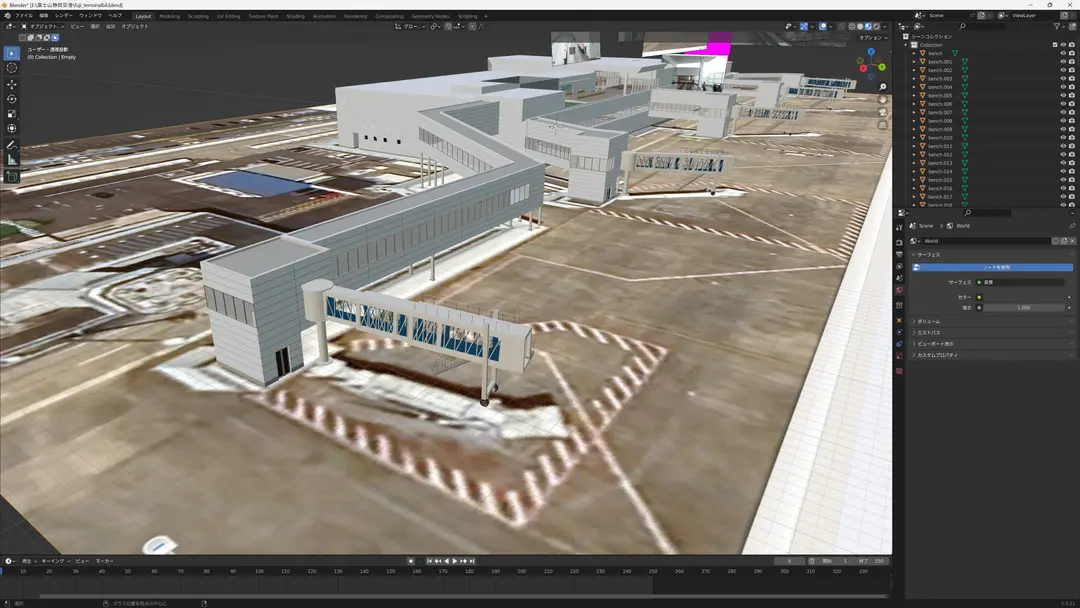
Task: Click the navigation gizmo's blue Z axis
Action: (871, 52)
